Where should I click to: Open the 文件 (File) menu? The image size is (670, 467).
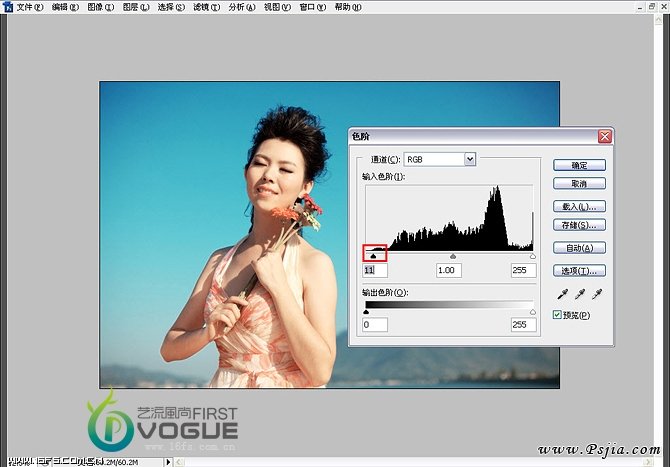pyautogui.click(x=30, y=7)
